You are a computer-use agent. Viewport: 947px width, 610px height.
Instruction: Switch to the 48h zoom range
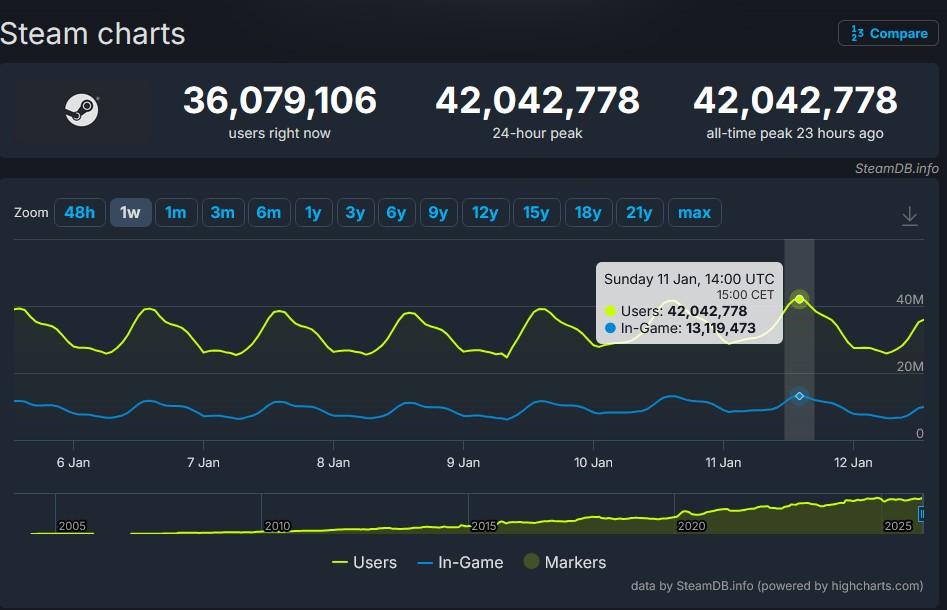click(x=80, y=212)
